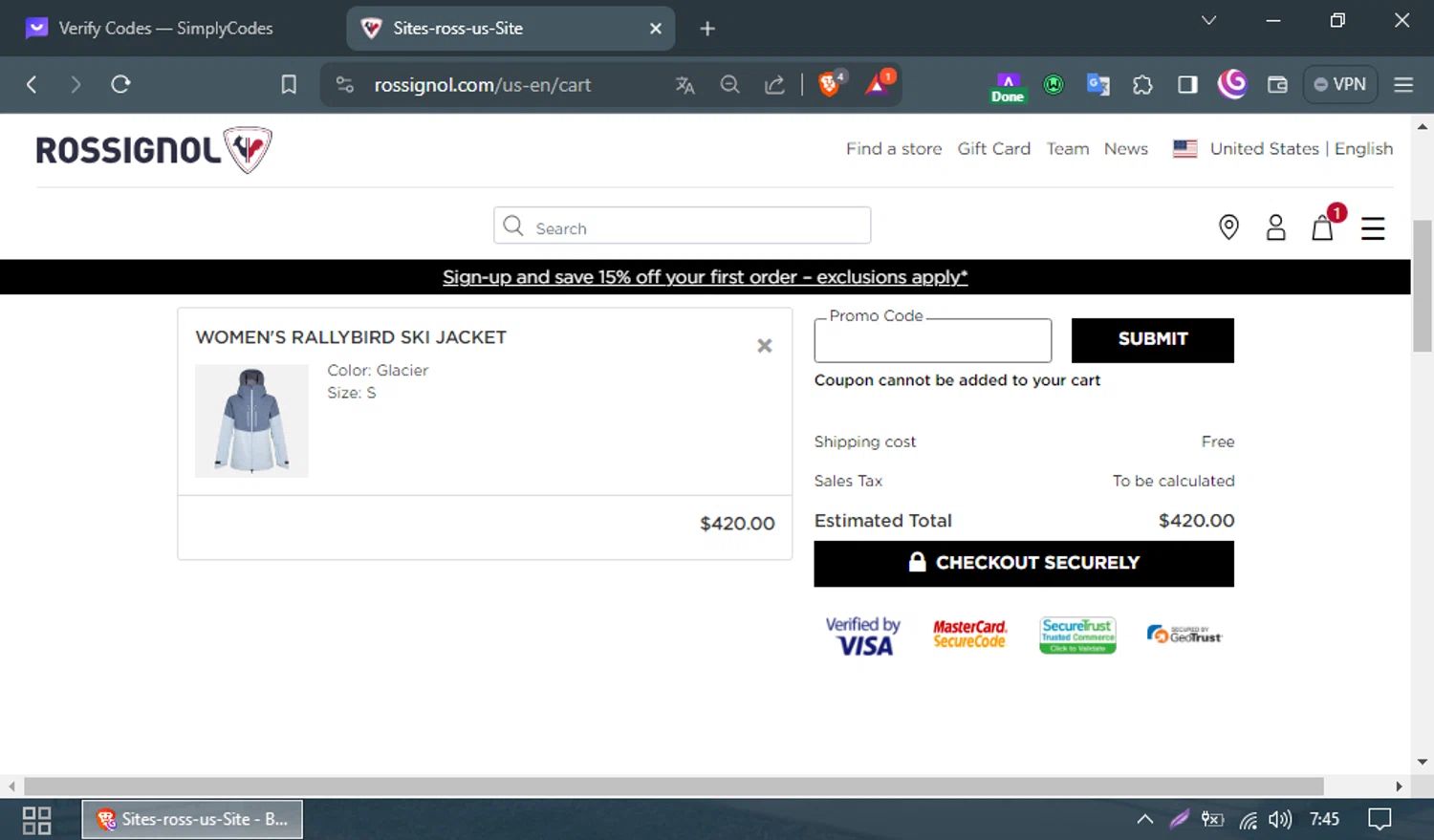Click the purple Done extension icon
The width and height of the screenshot is (1434, 840).
click(x=1008, y=86)
